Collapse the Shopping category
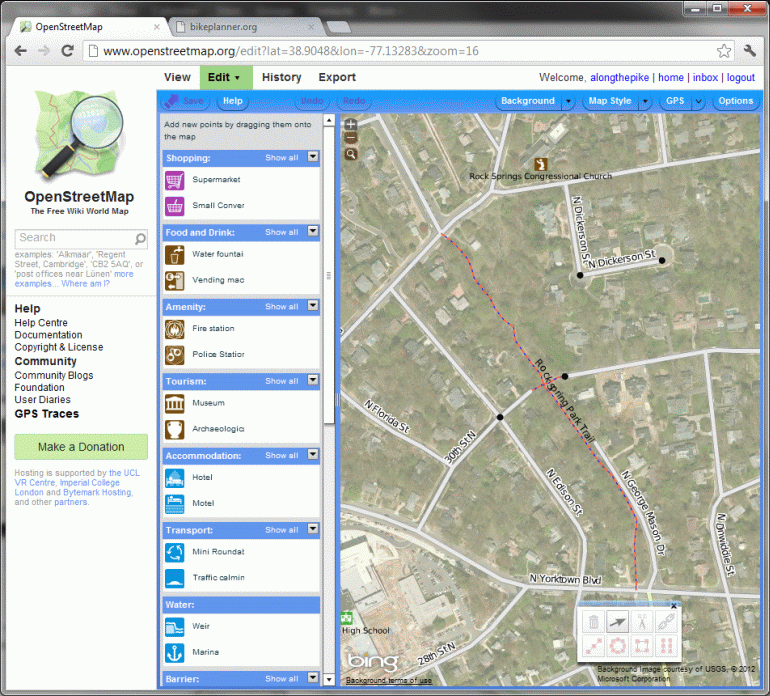Image resolution: width=770 pixels, height=696 pixels. pyautogui.click(x=312, y=157)
